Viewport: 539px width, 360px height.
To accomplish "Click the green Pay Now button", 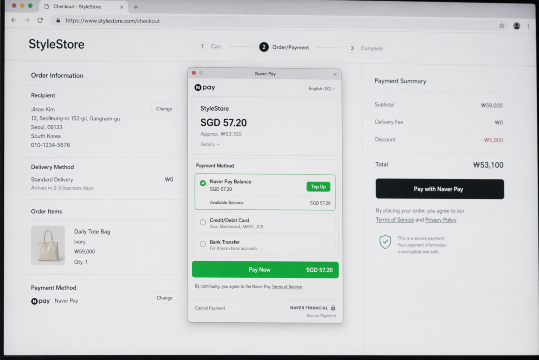I will click(x=265, y=270).
